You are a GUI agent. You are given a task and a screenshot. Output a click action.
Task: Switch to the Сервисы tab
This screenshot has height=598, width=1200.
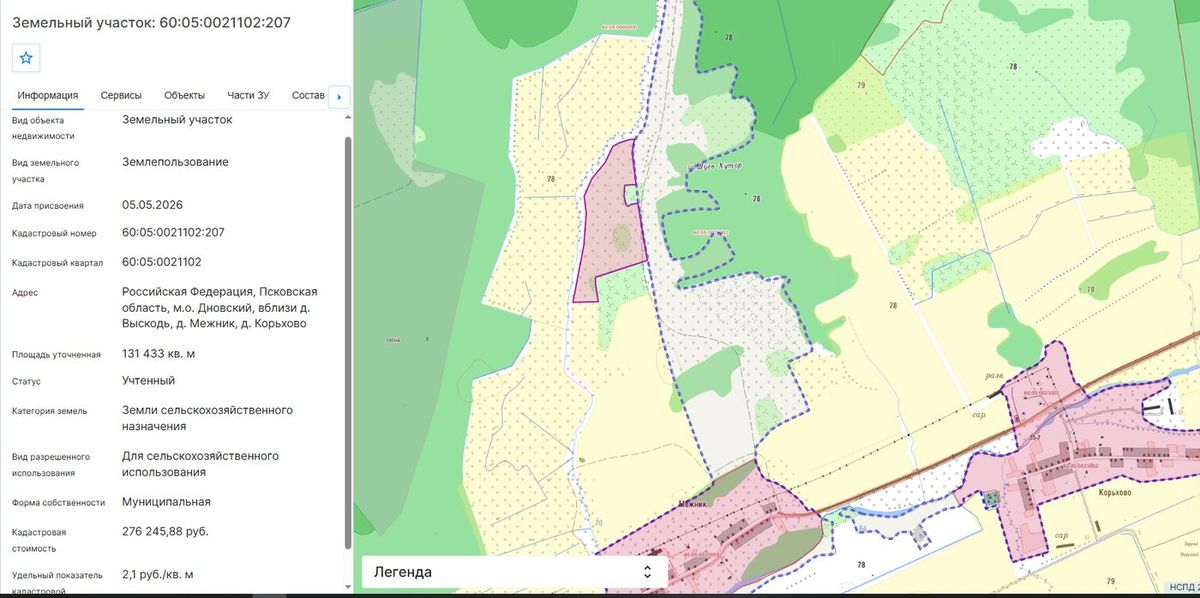click(121, 96)
